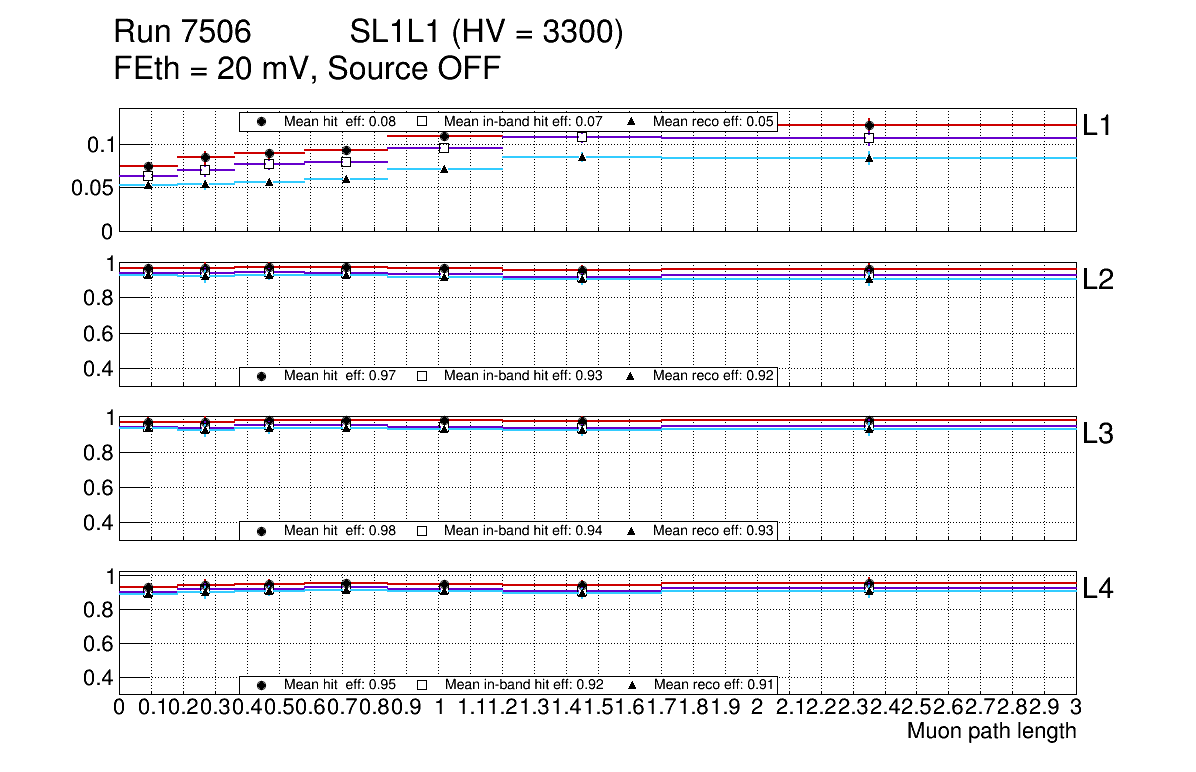Click the triangle marker in L4 legend
1196x772 pixels.
point(631,685)
